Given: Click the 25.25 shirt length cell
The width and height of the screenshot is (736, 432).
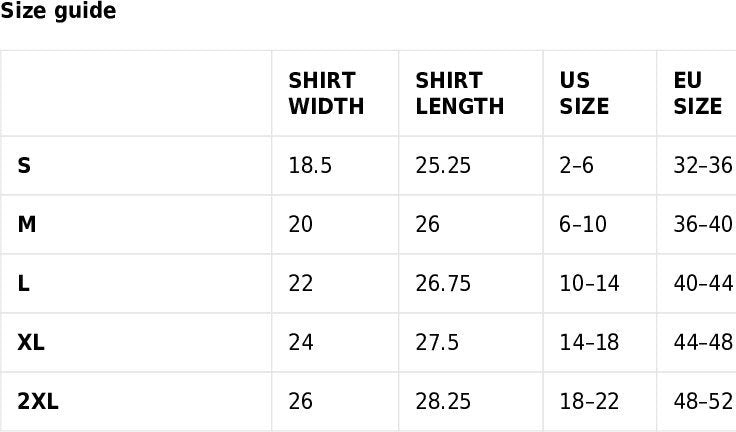Looking at the screenshot, I should click(x=443, y=165).
